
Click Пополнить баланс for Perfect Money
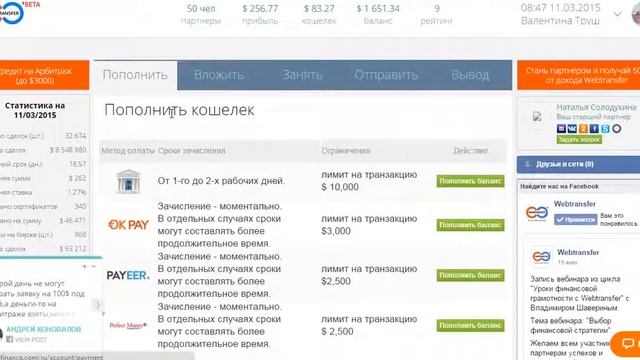pyautogui.click(x=470, y=325)
